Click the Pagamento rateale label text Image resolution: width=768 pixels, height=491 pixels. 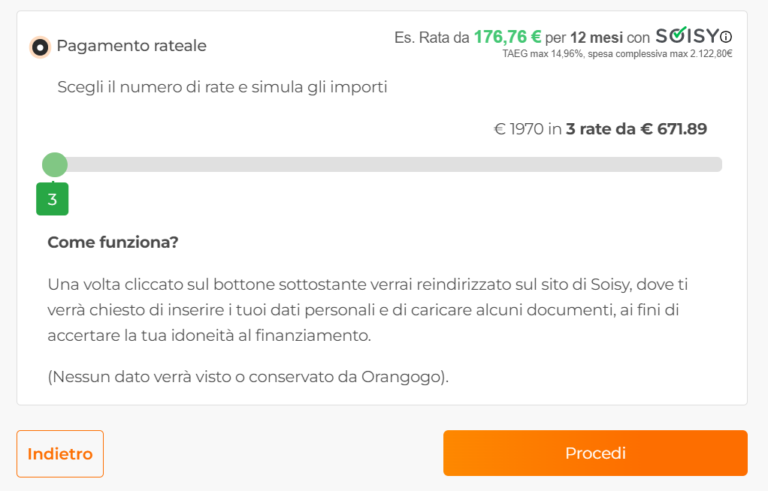point(131,46)
